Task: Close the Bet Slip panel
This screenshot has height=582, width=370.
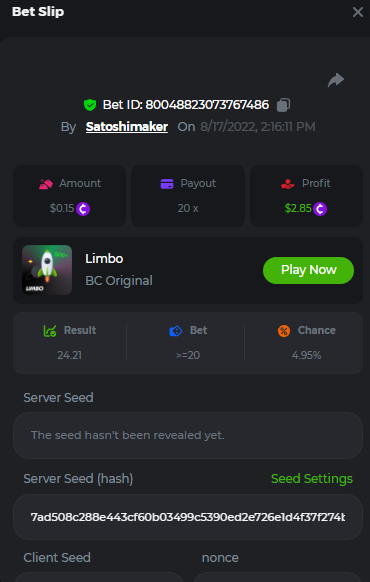Action: (358, 12)
